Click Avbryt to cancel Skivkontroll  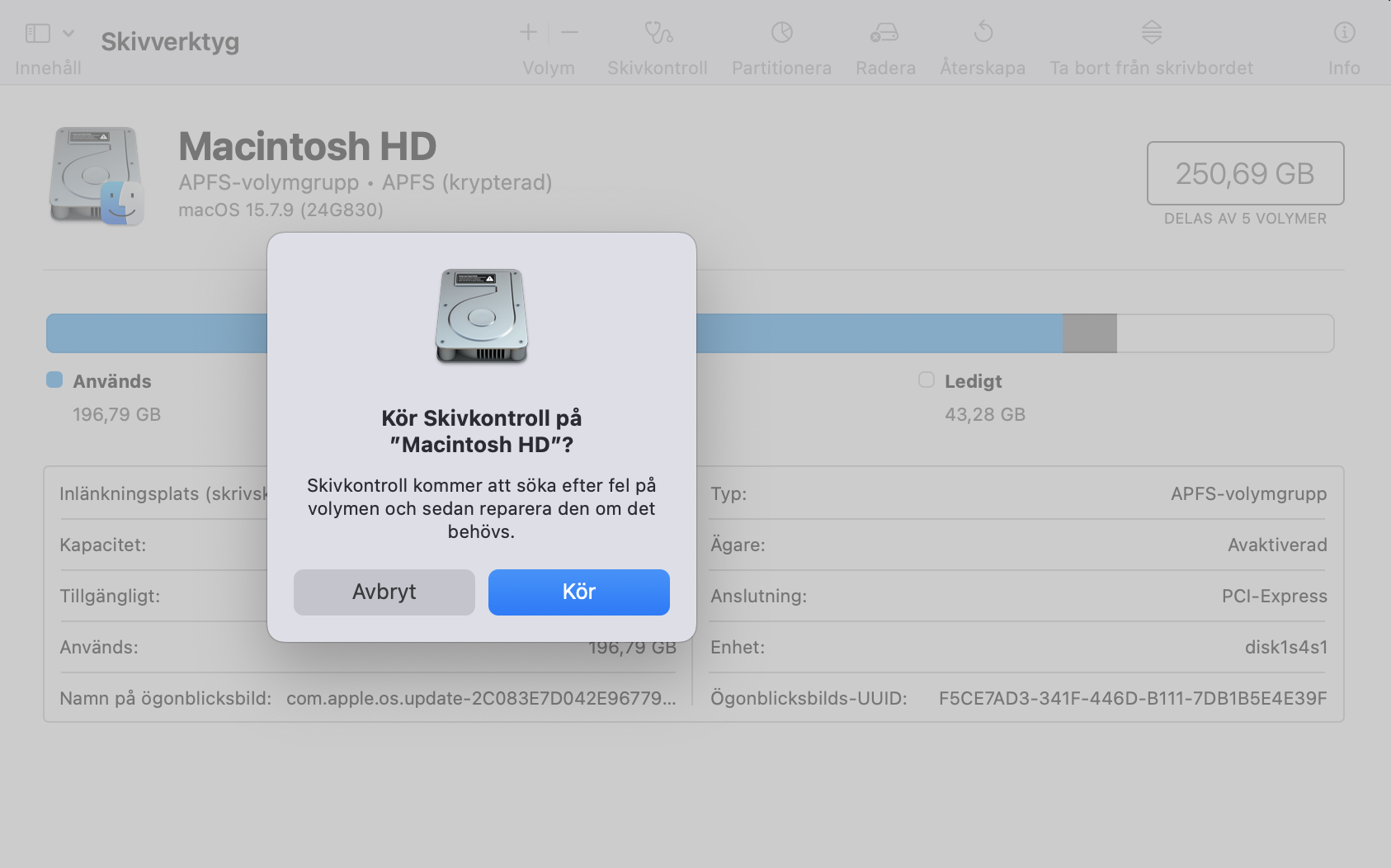tap(384, 592)
